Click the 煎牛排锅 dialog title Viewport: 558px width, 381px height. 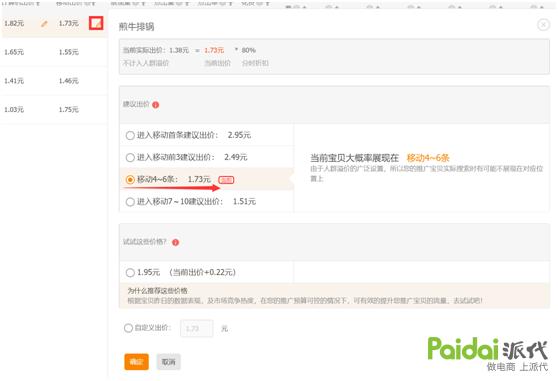(x=136, y=27)
